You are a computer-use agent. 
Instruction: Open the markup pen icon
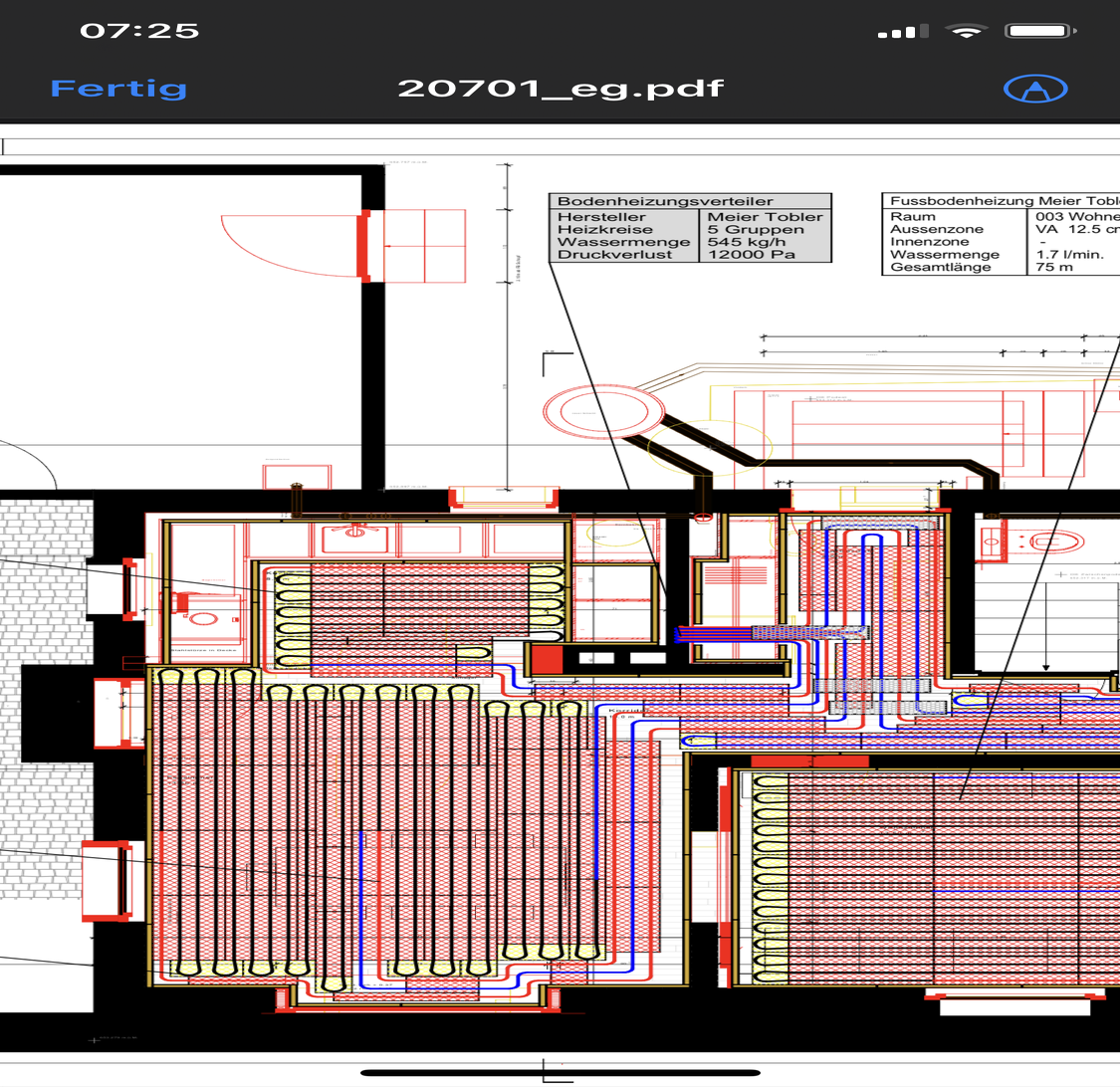point(1035,90)
